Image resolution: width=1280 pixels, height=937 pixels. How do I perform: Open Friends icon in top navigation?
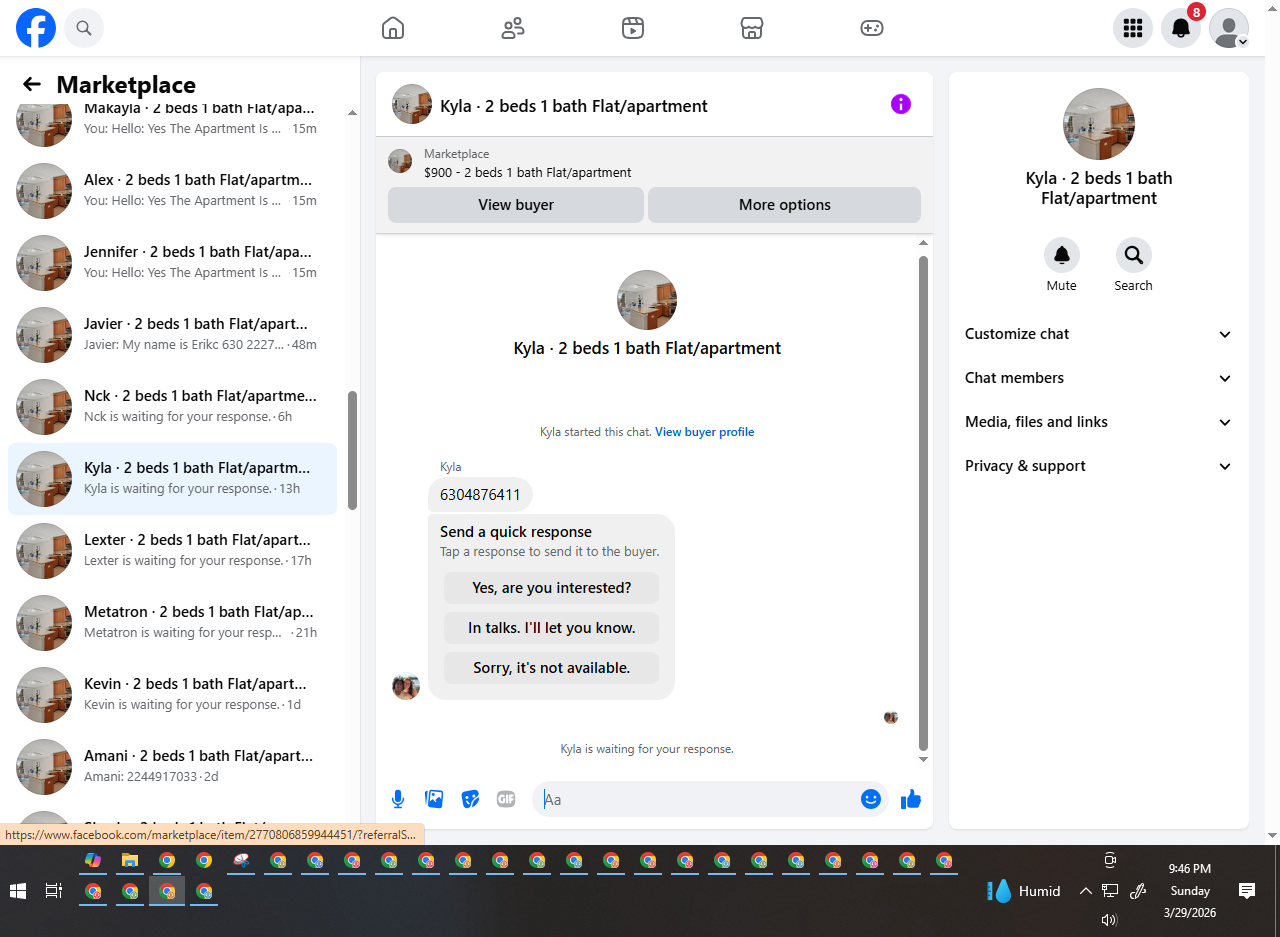pos(513,28)
